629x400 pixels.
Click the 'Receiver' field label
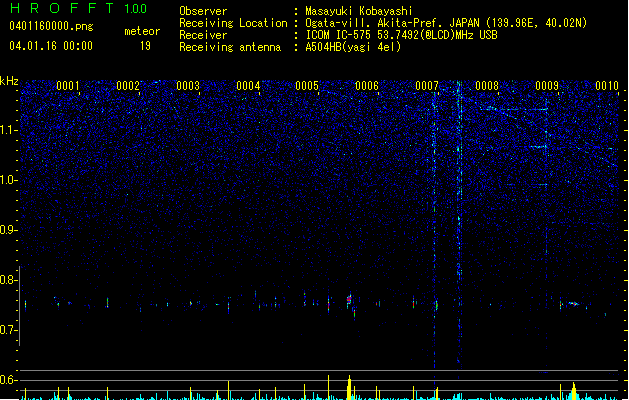(203, 35)
